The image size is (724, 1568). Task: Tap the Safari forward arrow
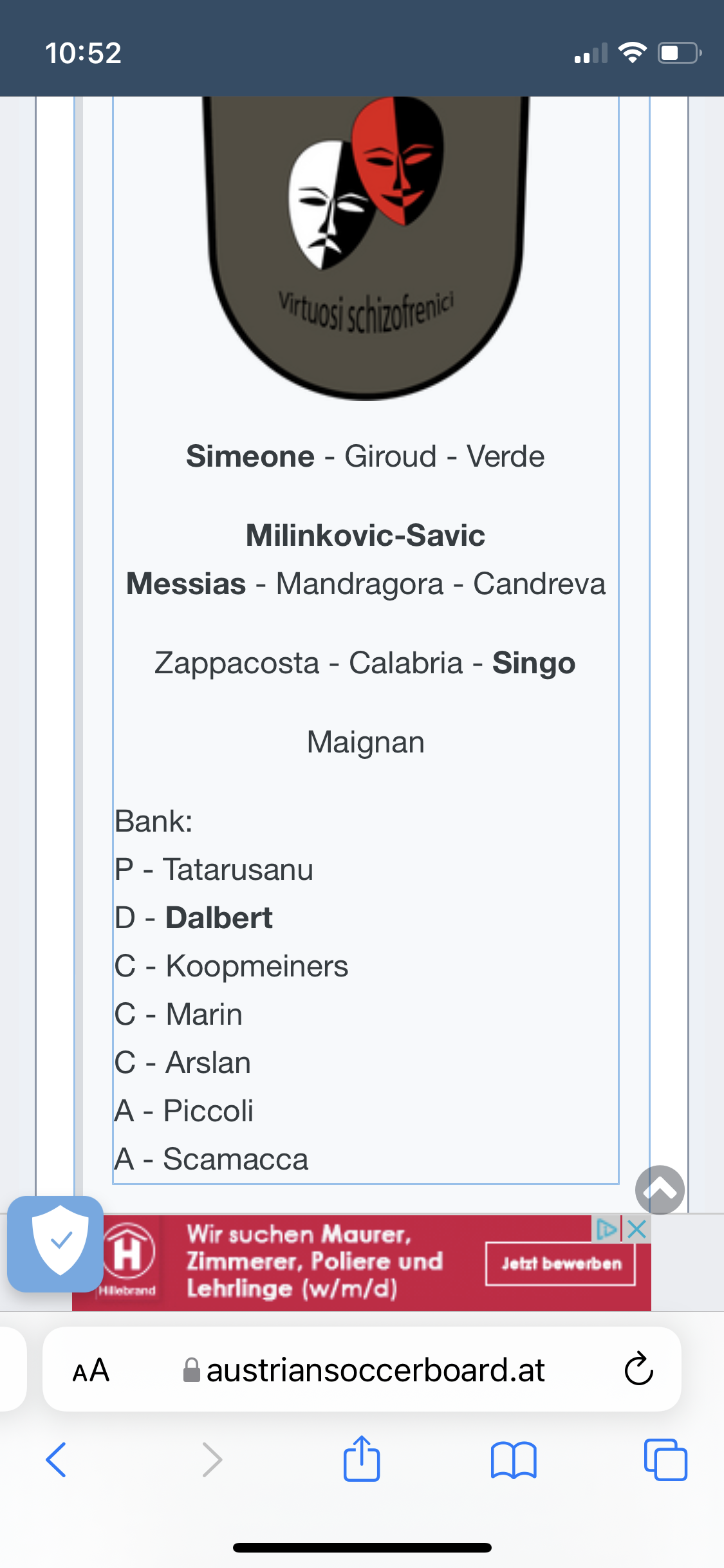pos(212,1459)
